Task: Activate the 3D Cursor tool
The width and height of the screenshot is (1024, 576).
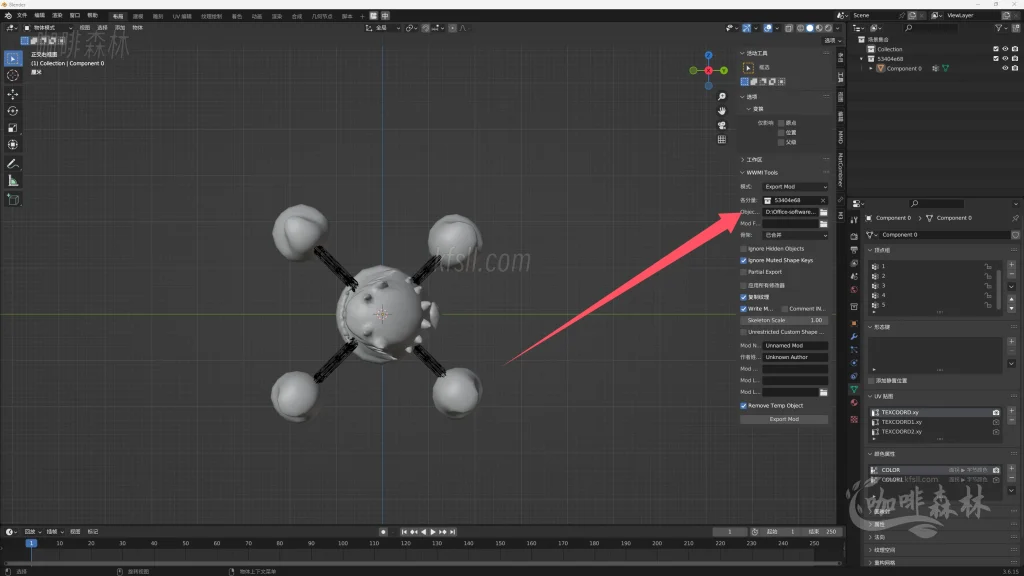Action: tap(13, 75)
